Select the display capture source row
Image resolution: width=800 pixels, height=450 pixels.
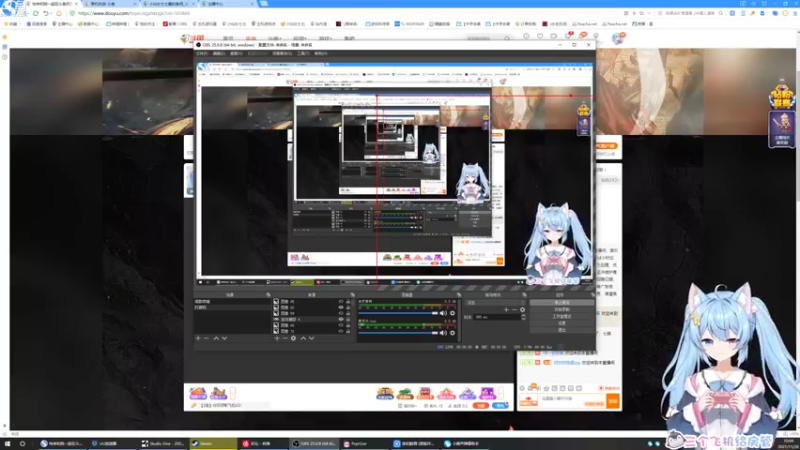pyautogui.click(x=312, y=319)
